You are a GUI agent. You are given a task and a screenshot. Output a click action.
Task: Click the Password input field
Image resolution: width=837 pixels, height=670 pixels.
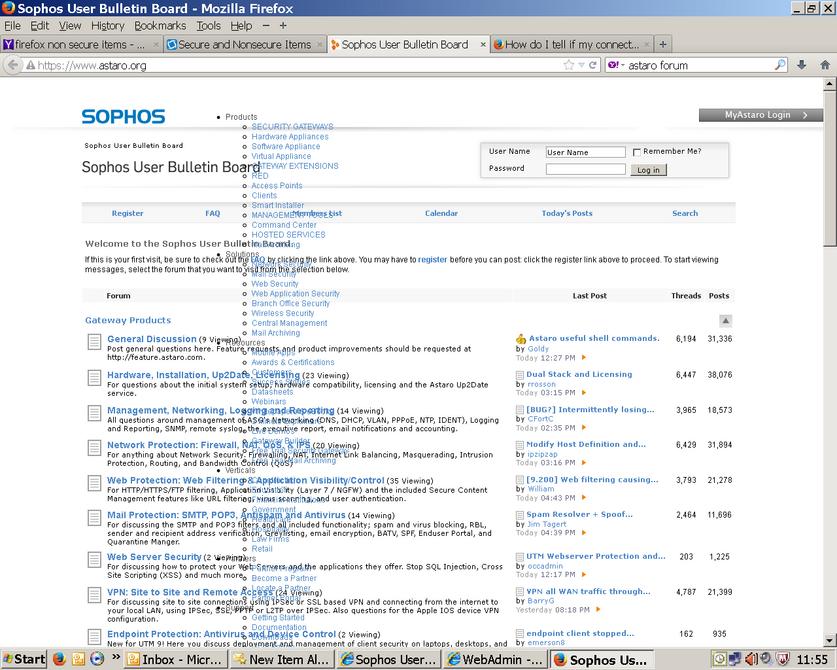[x=585, y=169]
